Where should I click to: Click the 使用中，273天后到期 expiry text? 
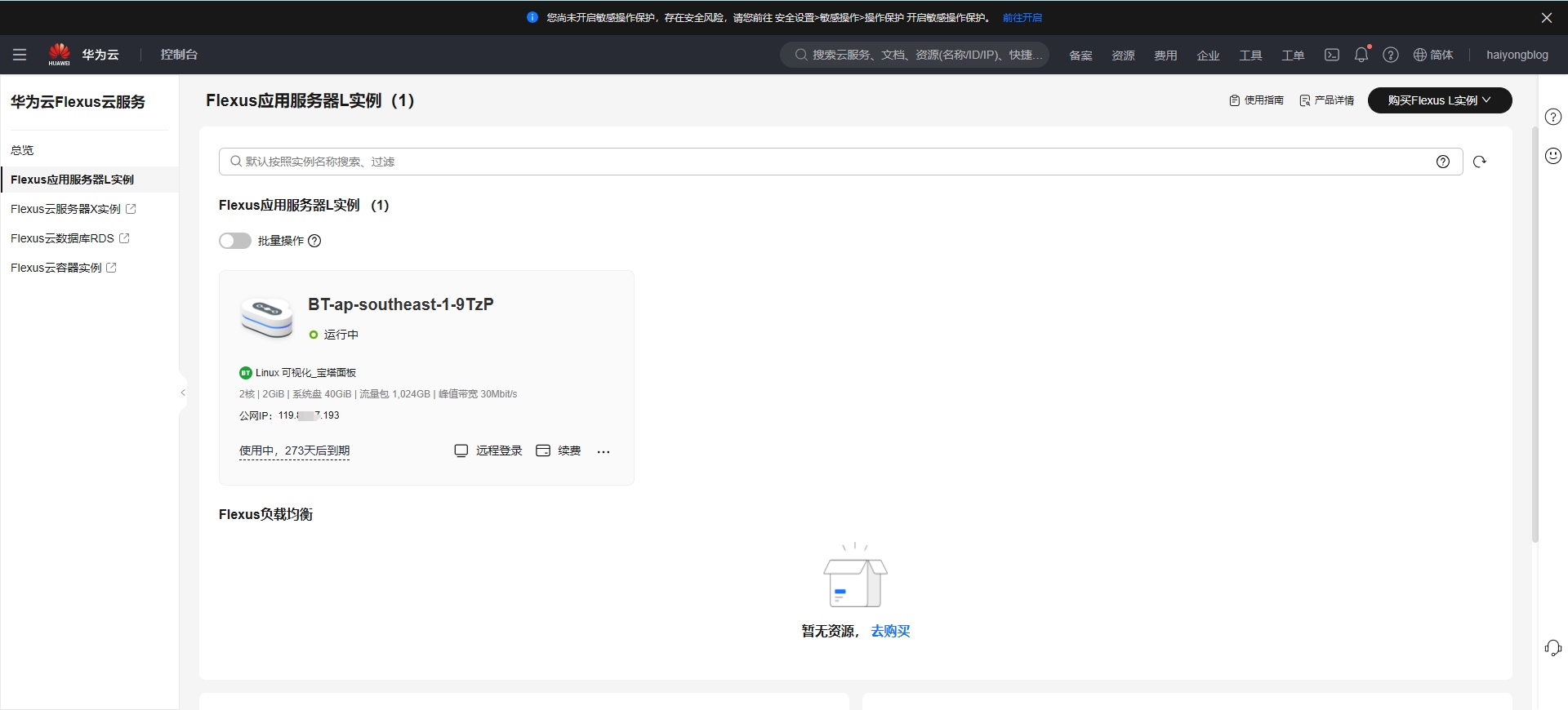pos(294,450)
